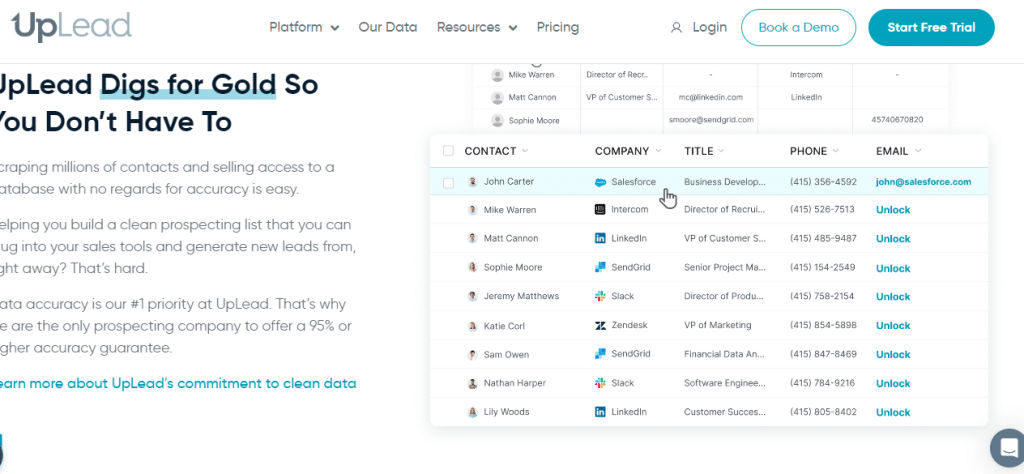Click Katie Corl's avatar
This screenshot has height=474, width=1024.
click(x=473, y=325)
